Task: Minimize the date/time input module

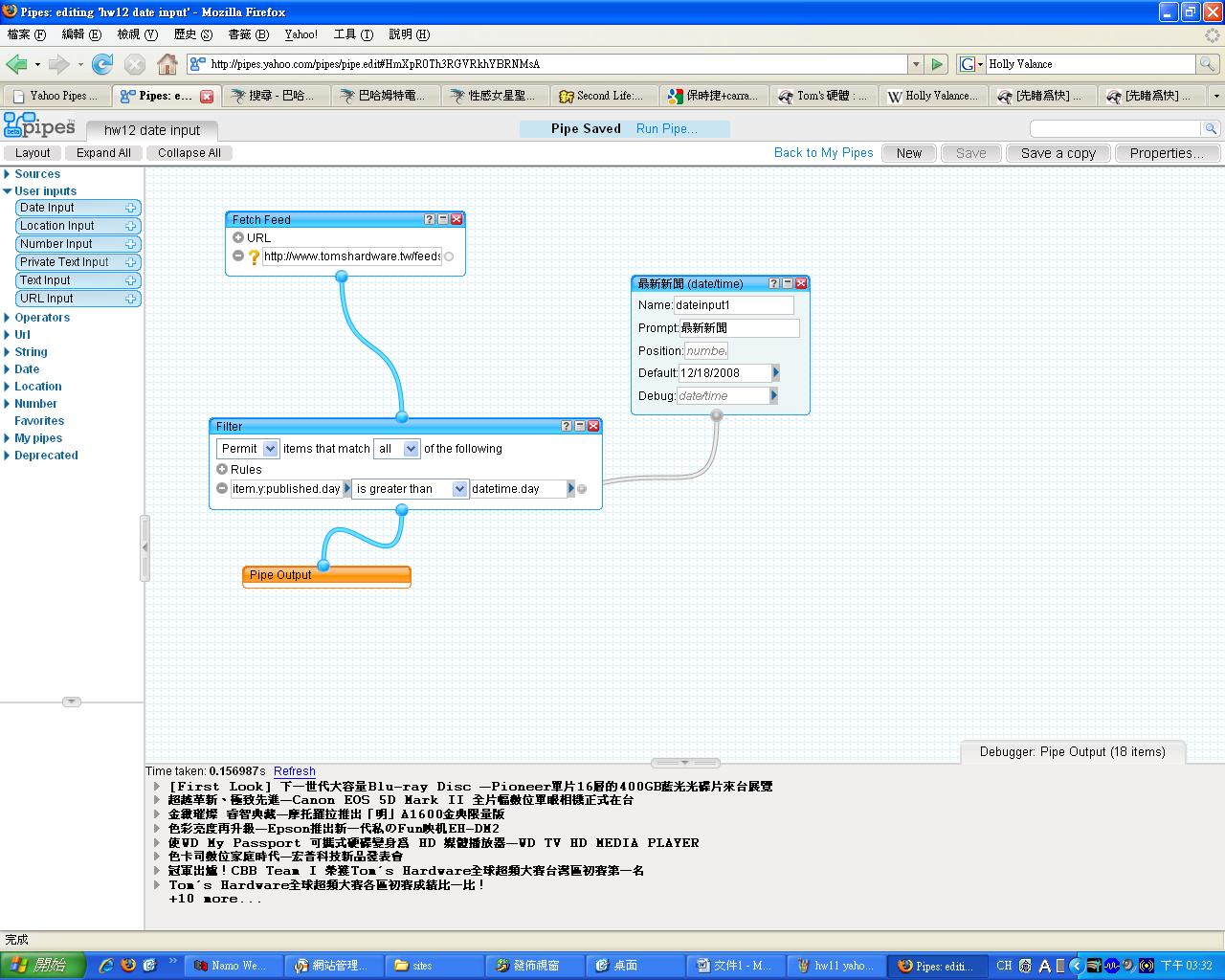Action: tap(788, 283)
